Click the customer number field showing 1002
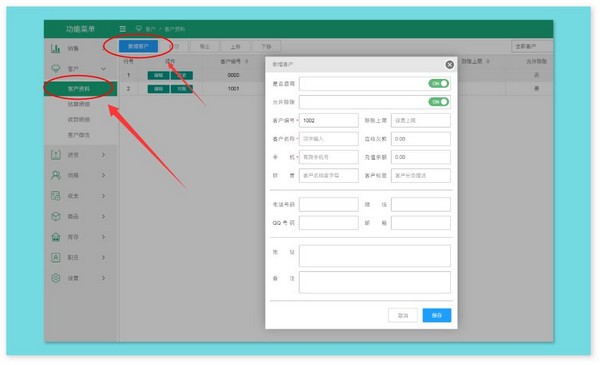The height and width of the screenshot is (365, 600). click(x=328, y=120)
